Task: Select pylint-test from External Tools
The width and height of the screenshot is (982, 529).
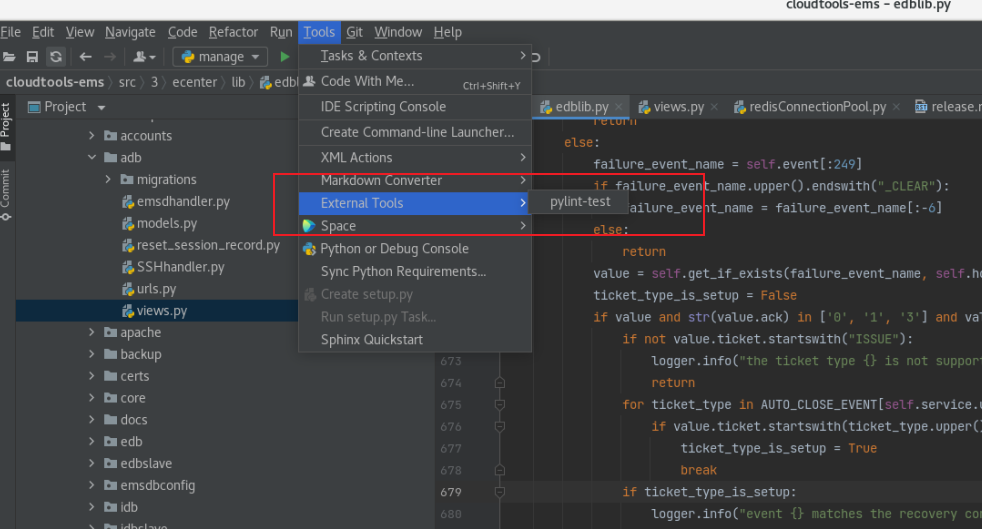Action: click(x=580, y=202)
